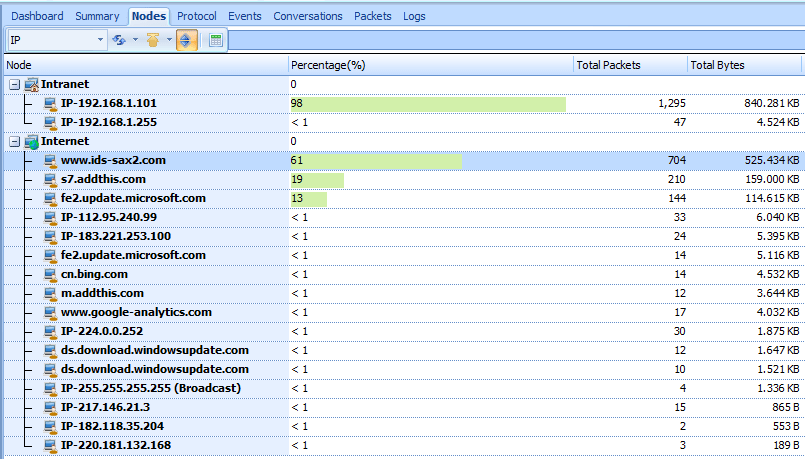Open the gold arrow icon's dropdown arrow
This screenshot has height=459, width=805.
[168, 40]
